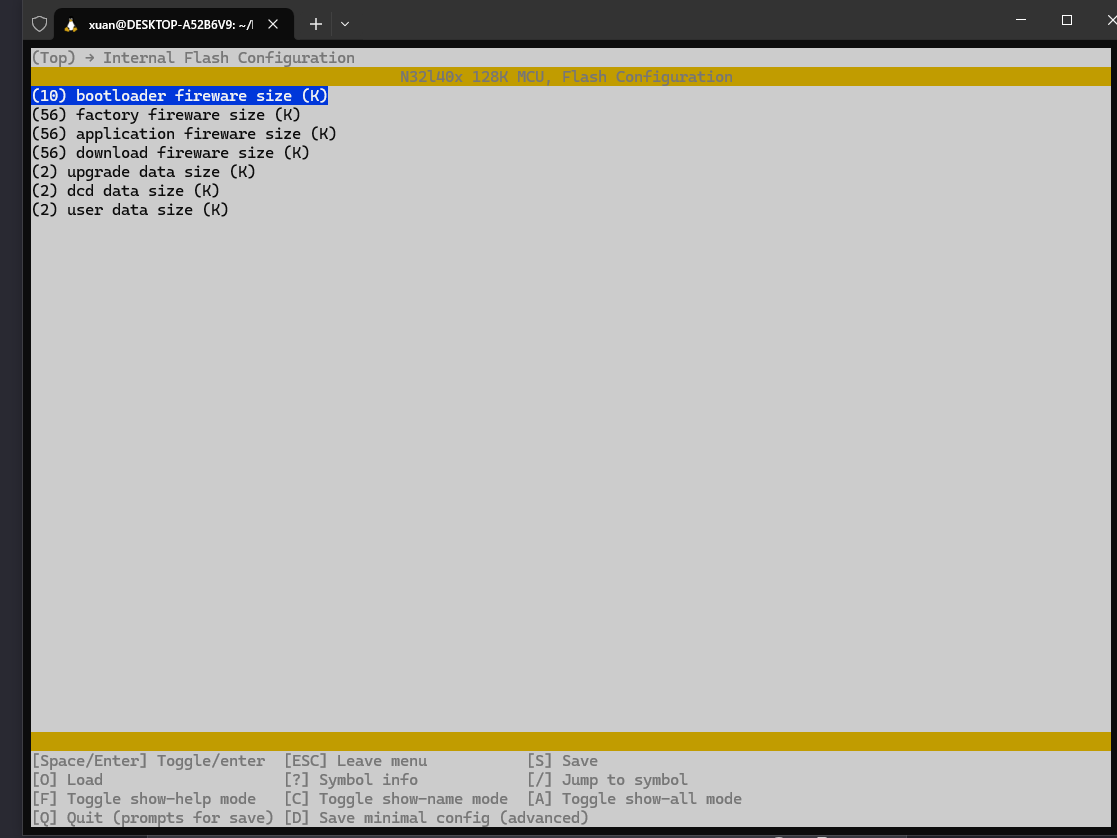Select the upgrade data size entry
The height and width of the screenshot is (838, 1117).
click(143, 172)
